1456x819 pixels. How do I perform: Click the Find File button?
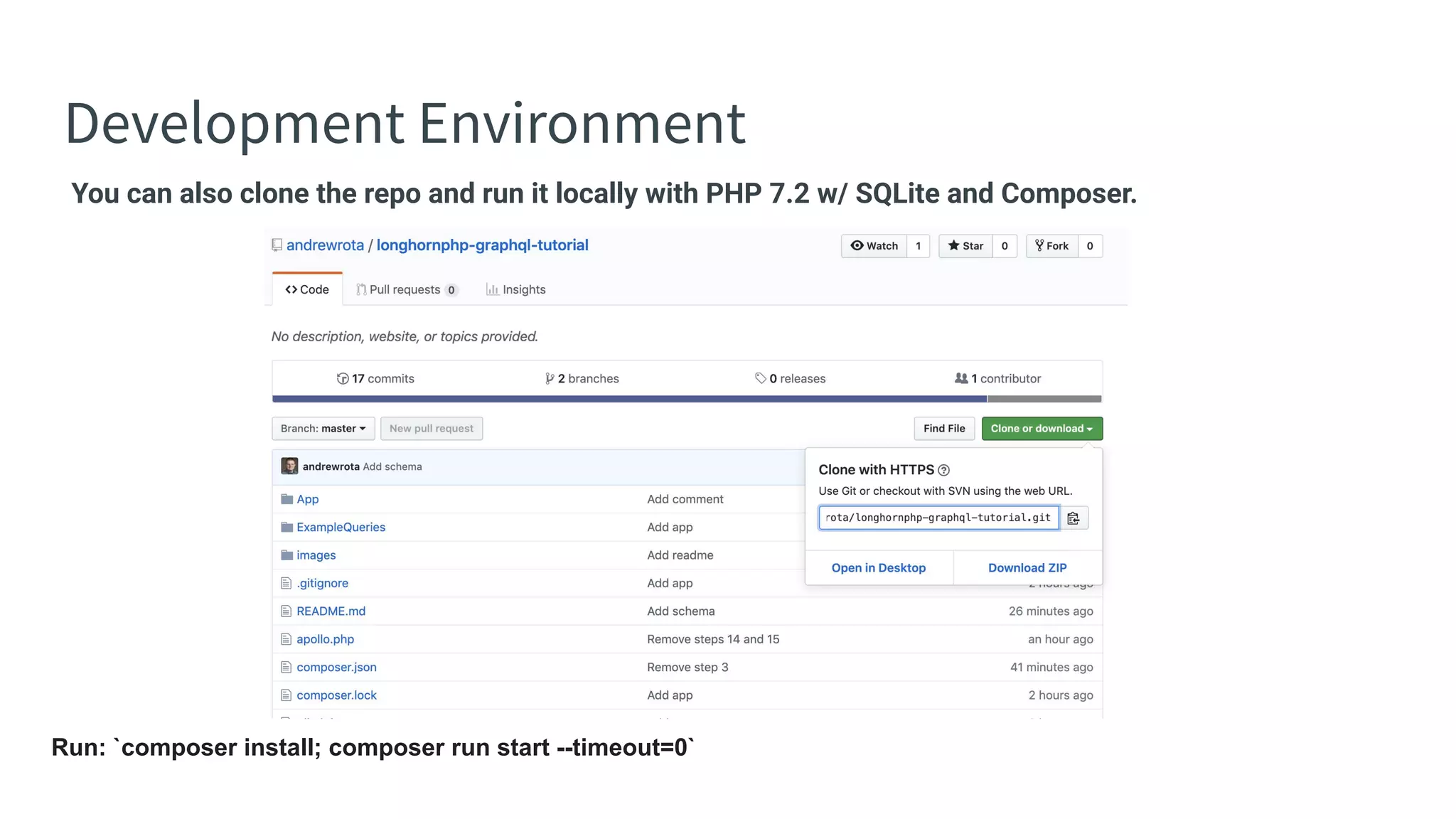coord(943,429)
